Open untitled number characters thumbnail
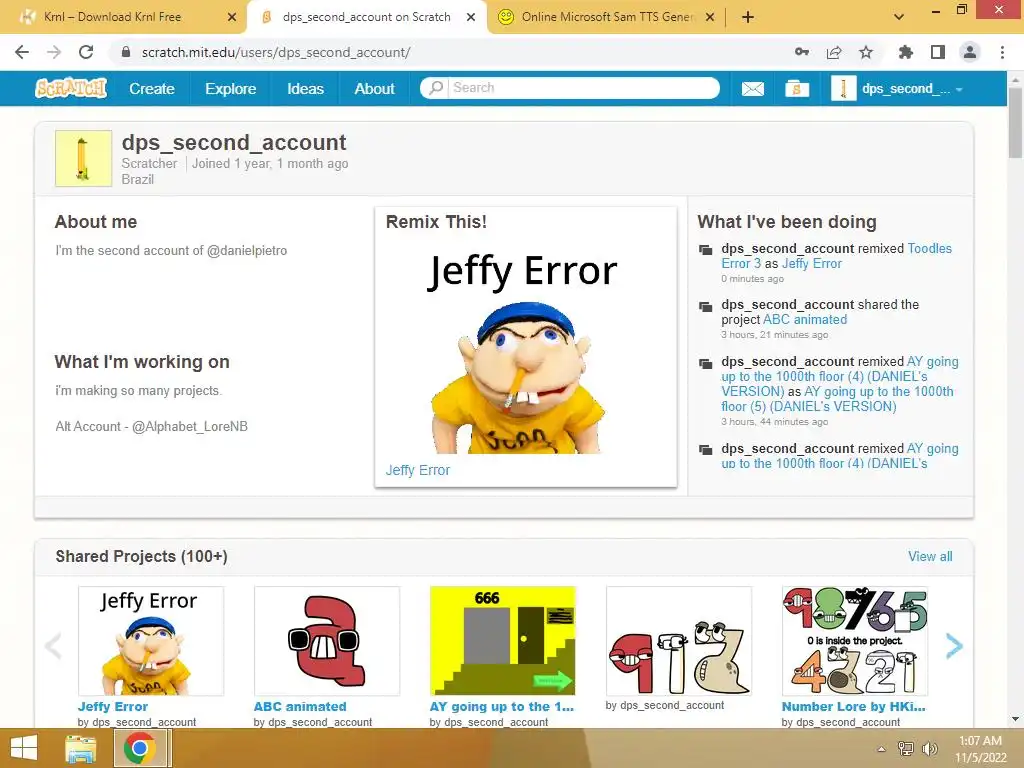Screen dimensions: 1024x768 [x=679, y=641]
